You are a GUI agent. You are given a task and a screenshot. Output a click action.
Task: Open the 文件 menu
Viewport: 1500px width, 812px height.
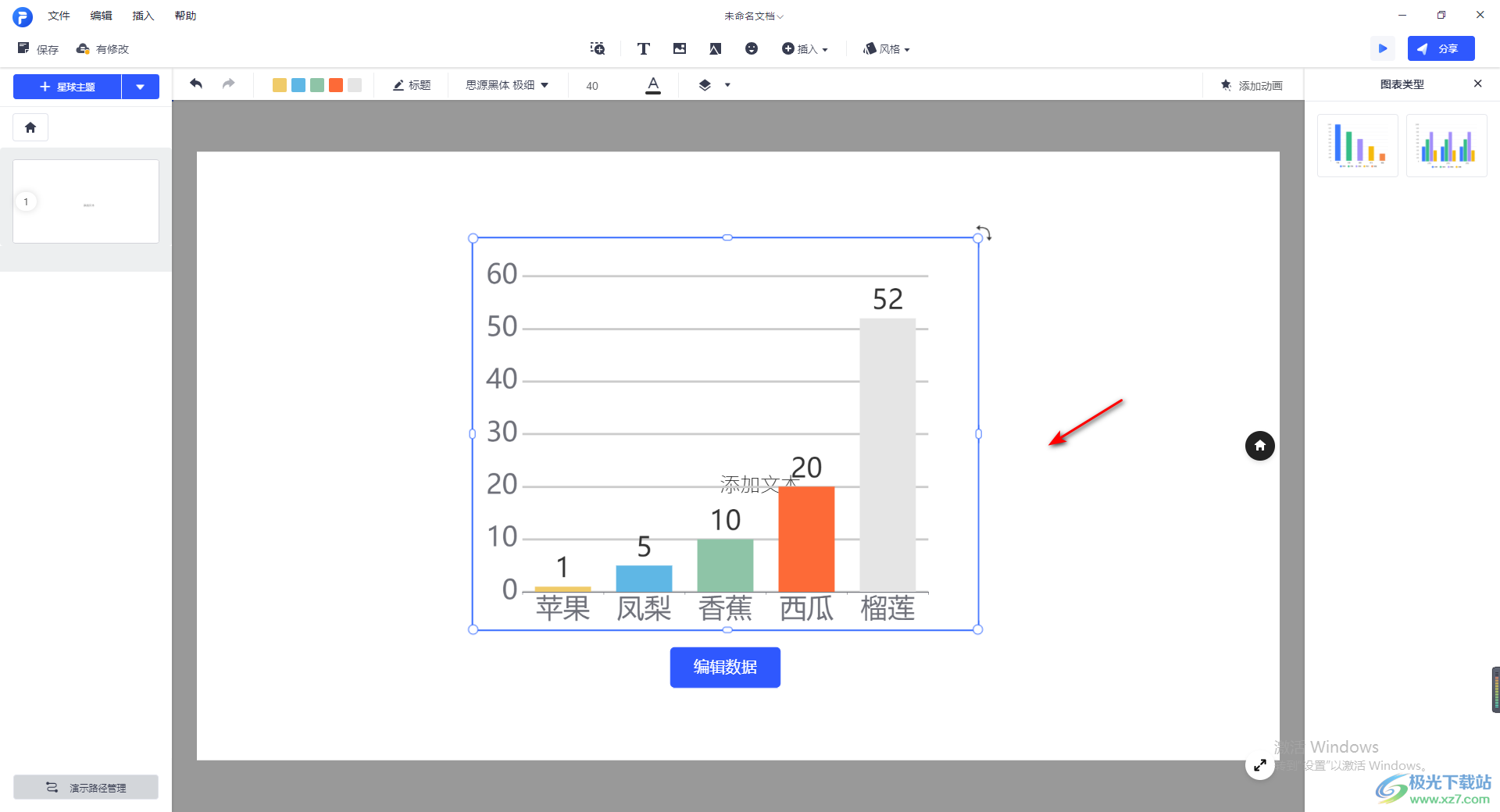pyautogui.click(x=59, y=16)
